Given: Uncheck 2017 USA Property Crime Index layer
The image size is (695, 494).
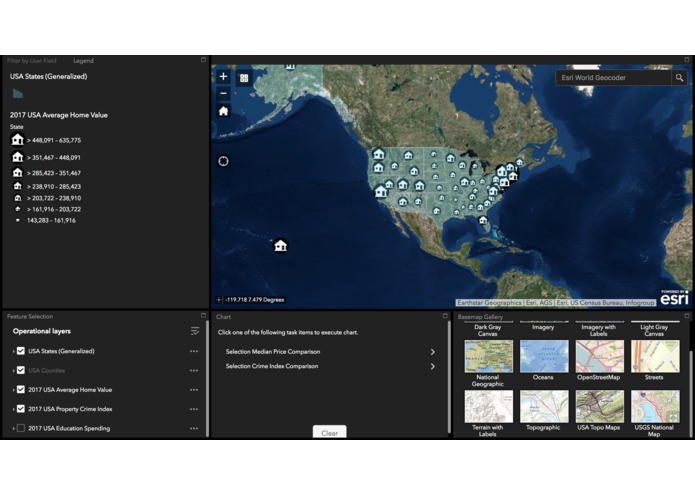Looking at the screenshot, I should (21, 409).
